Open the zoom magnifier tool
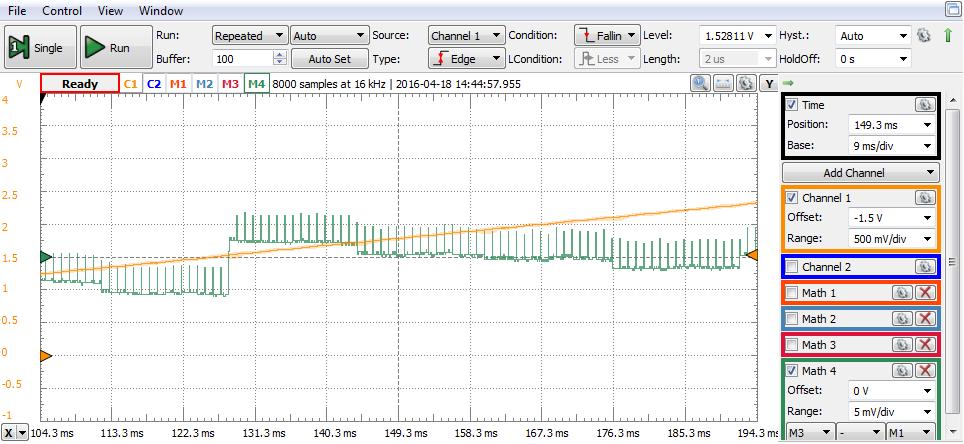Viewport: 964px width, 444px height. click(700, 83)
